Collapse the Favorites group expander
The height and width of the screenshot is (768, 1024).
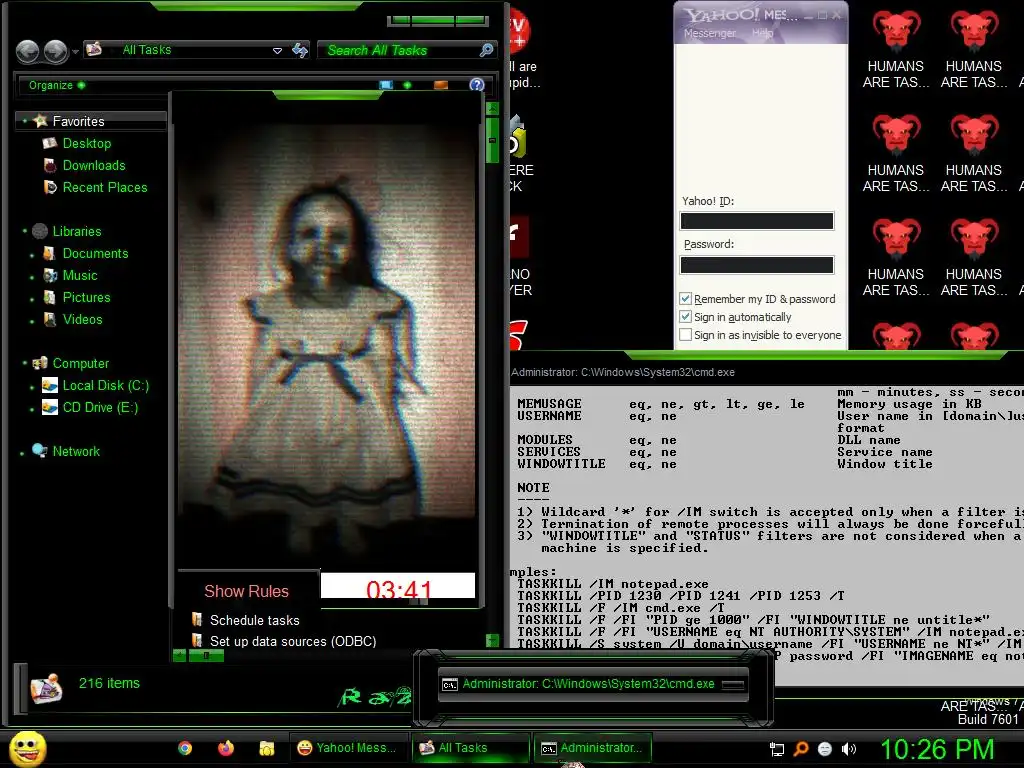pyautogui.click(x=24, y=121)
